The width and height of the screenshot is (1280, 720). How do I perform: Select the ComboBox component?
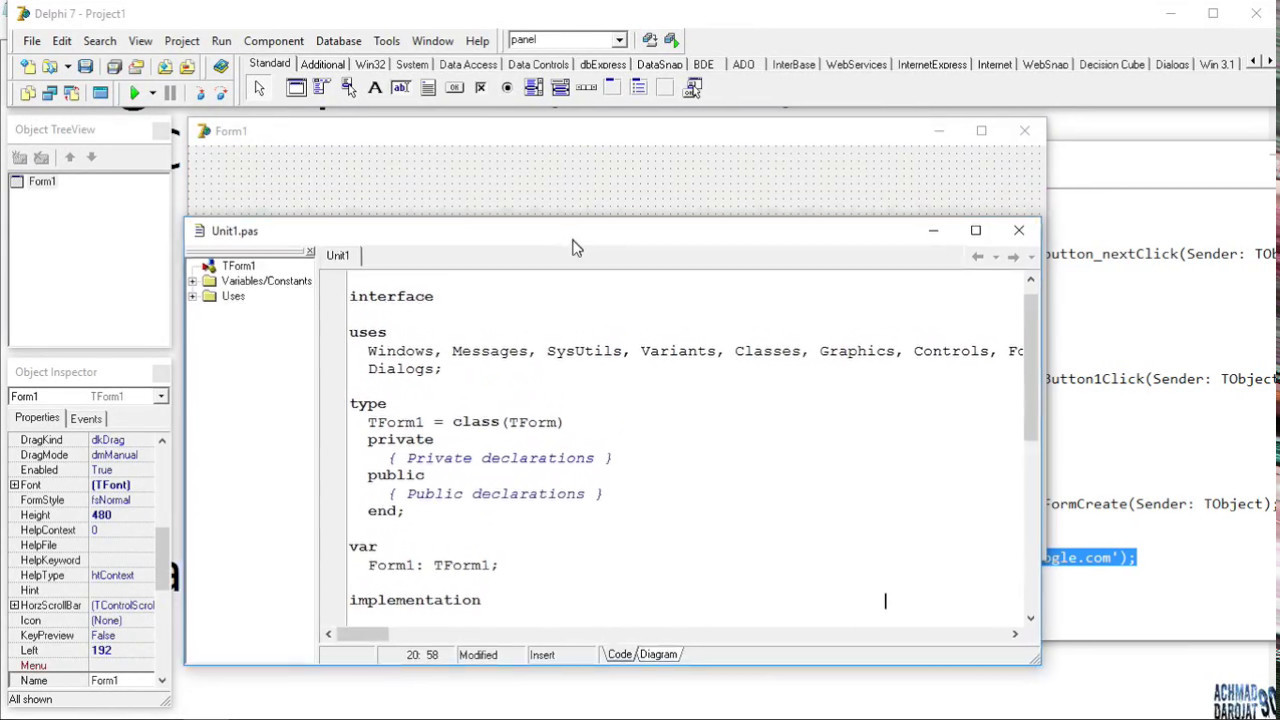click(560, 88)
